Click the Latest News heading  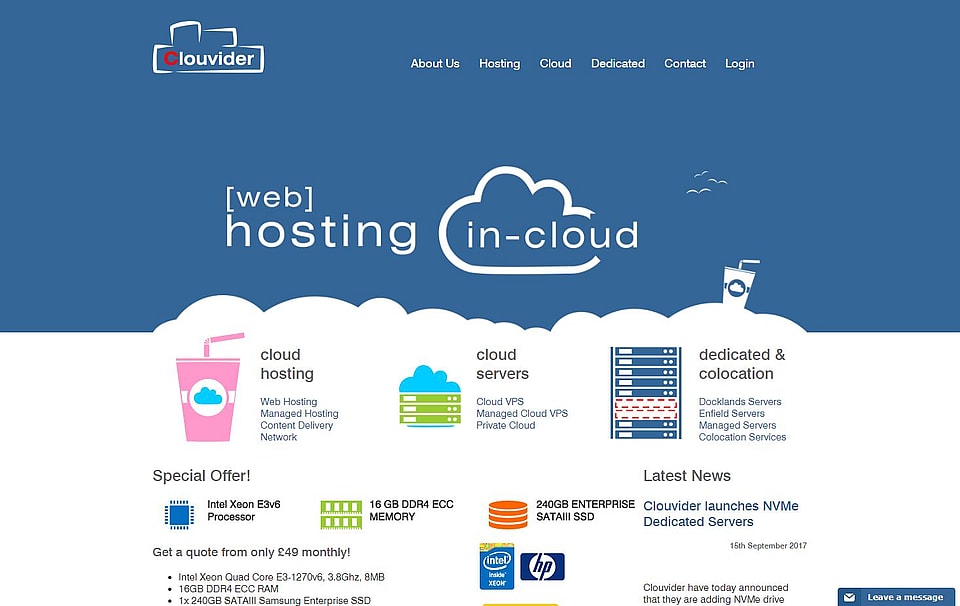tap(687, 476)
